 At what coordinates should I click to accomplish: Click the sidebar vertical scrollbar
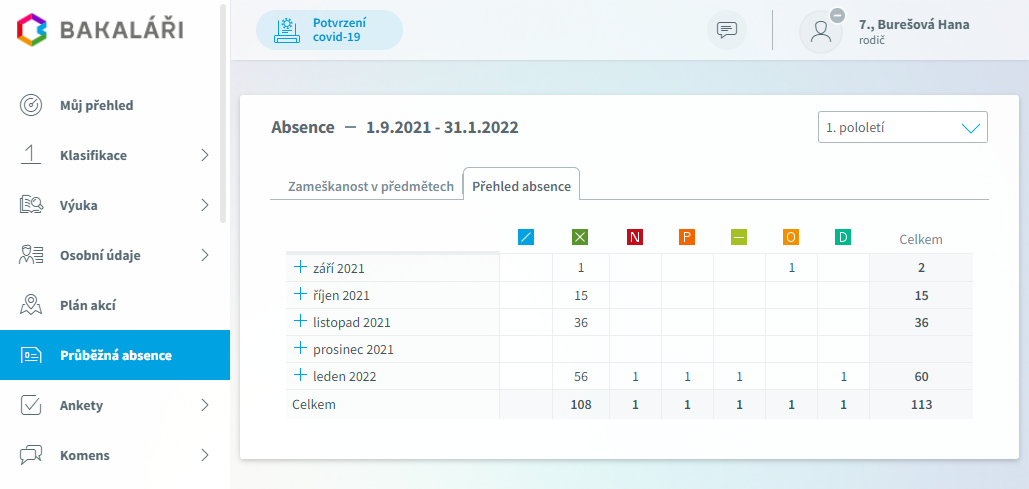pos(223,113)
